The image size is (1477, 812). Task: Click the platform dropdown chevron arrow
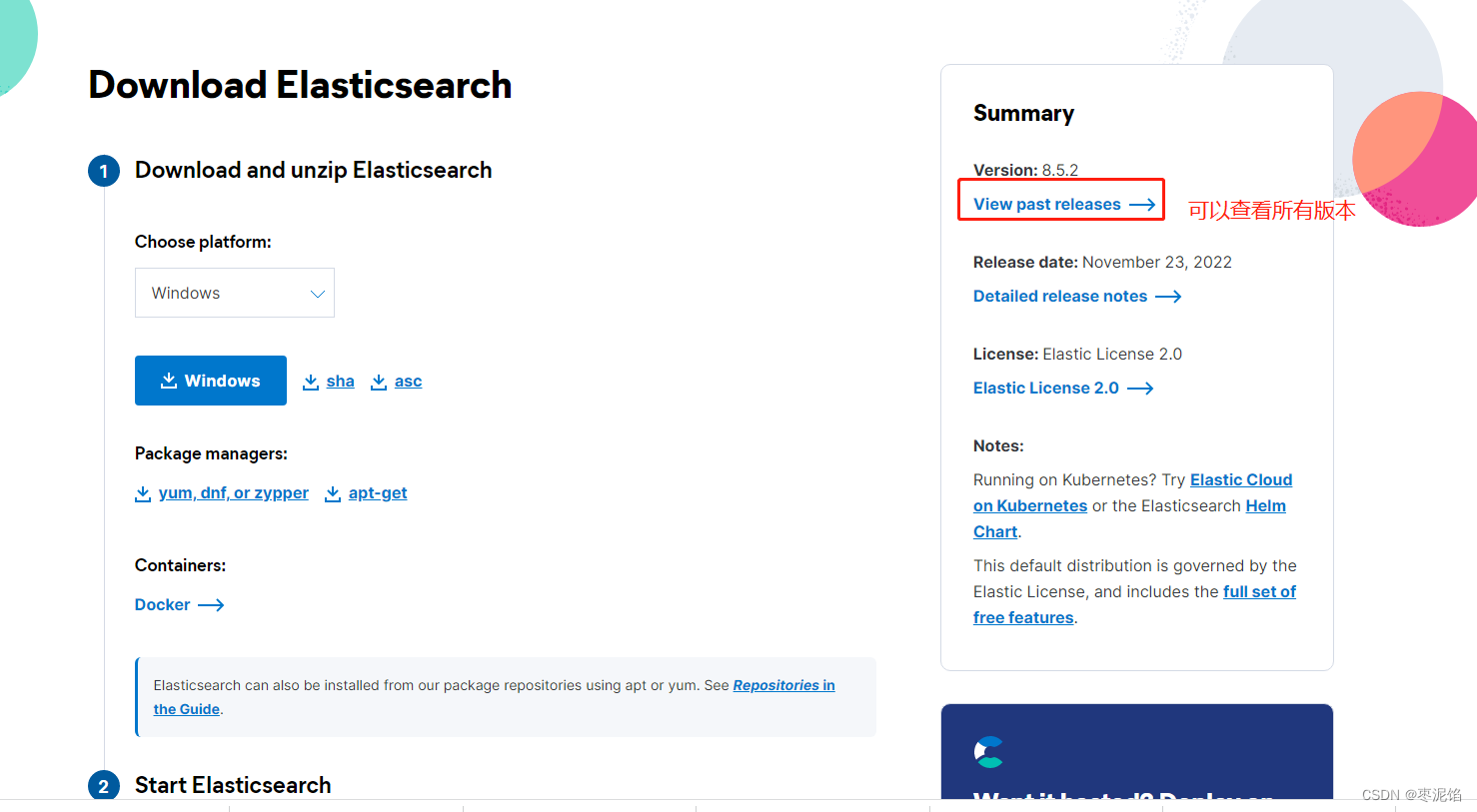tap(318, 294)
